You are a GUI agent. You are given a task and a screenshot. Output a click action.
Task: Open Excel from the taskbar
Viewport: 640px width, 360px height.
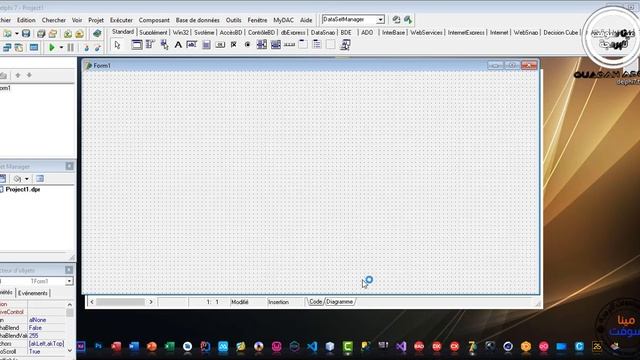point(169,347)
